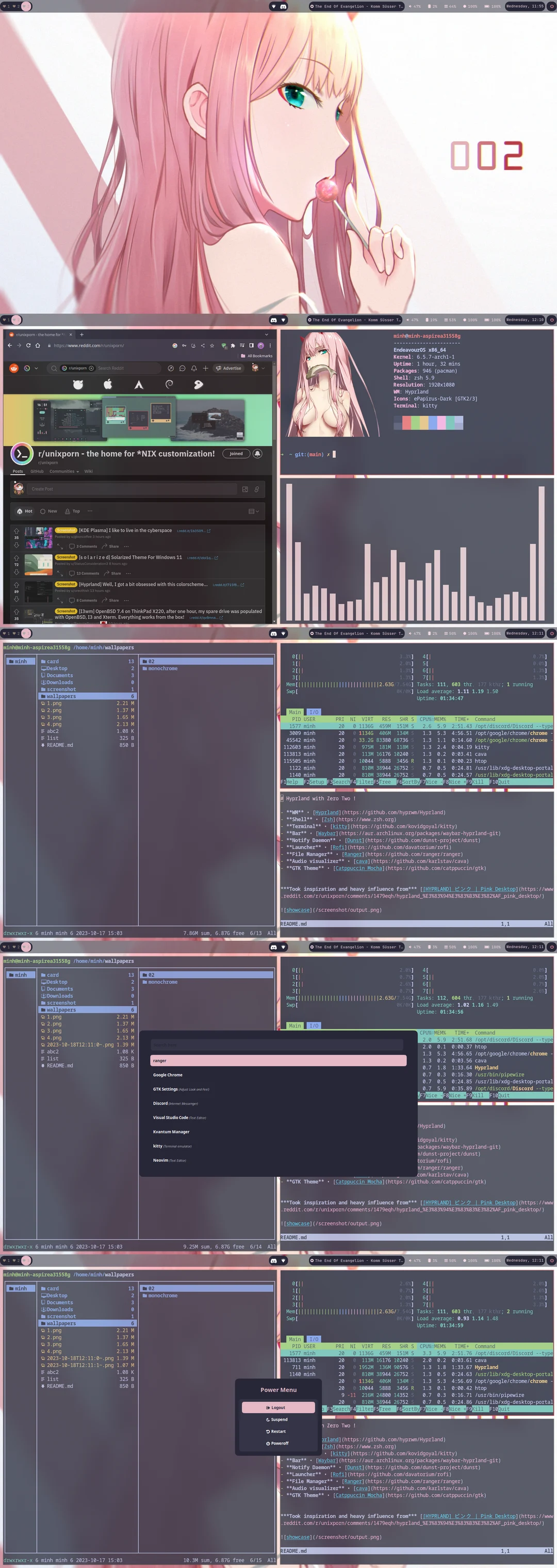Downvote the Solarized Theme post
Viewport: 557px width, 1568px height.
tap(17, 571)
